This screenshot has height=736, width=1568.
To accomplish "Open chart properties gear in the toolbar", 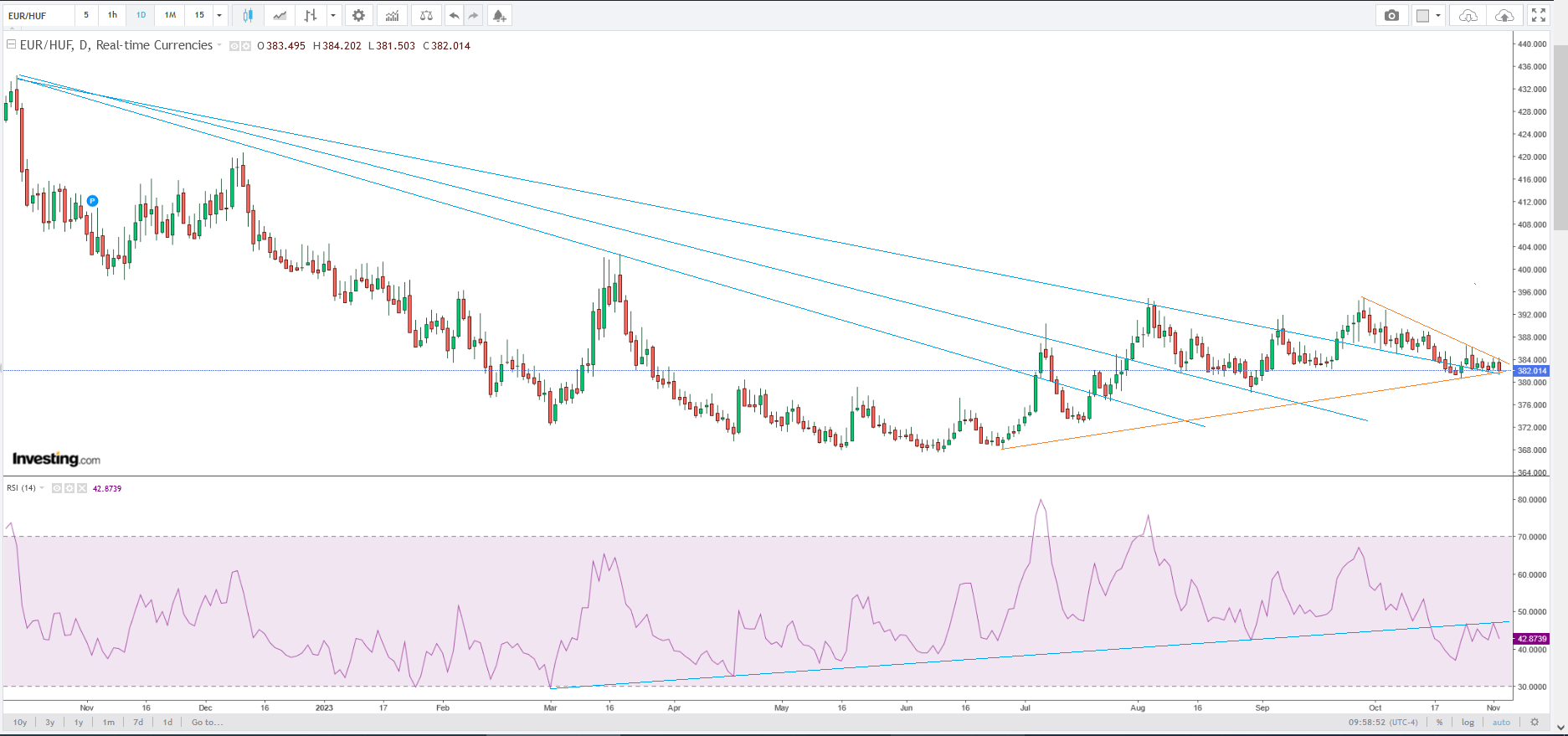I will coord(358,15).
